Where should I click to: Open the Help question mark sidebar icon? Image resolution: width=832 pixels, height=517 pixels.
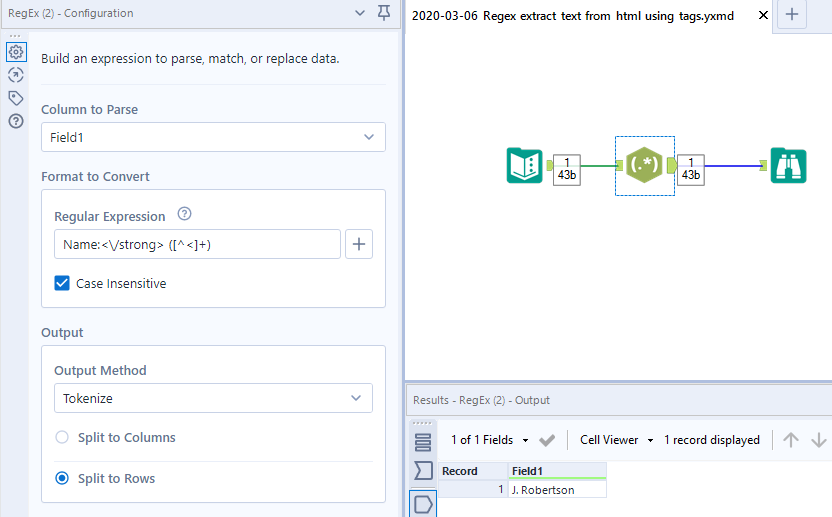tap(16, 121)
